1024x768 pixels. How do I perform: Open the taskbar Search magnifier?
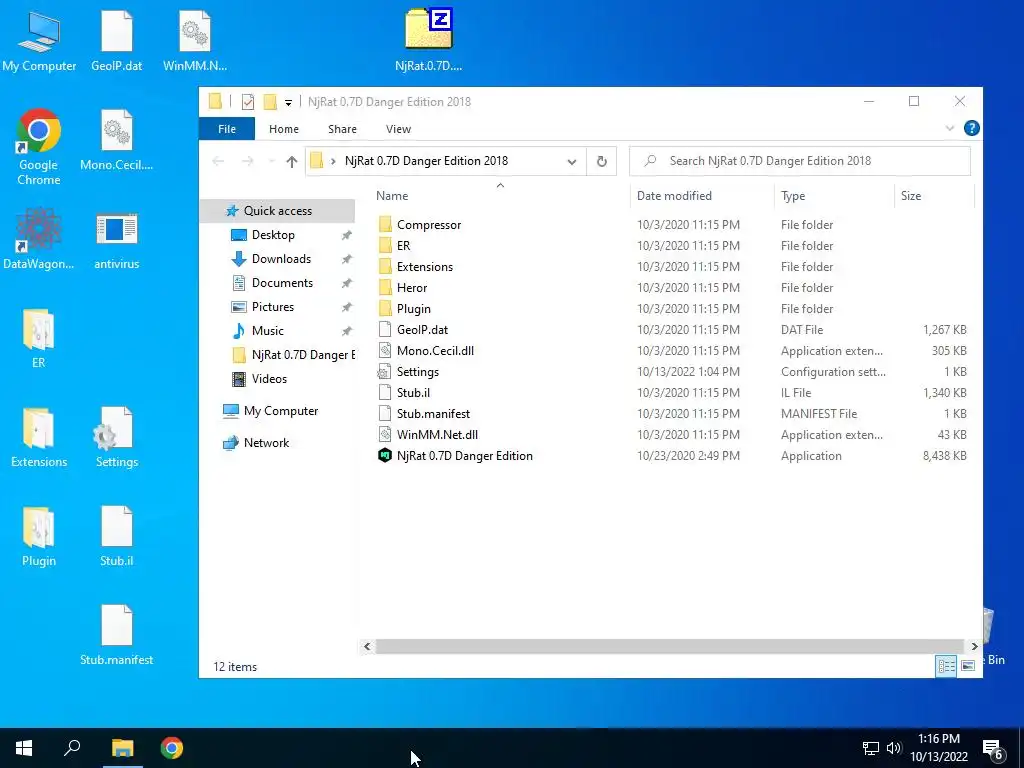[72, 748]
